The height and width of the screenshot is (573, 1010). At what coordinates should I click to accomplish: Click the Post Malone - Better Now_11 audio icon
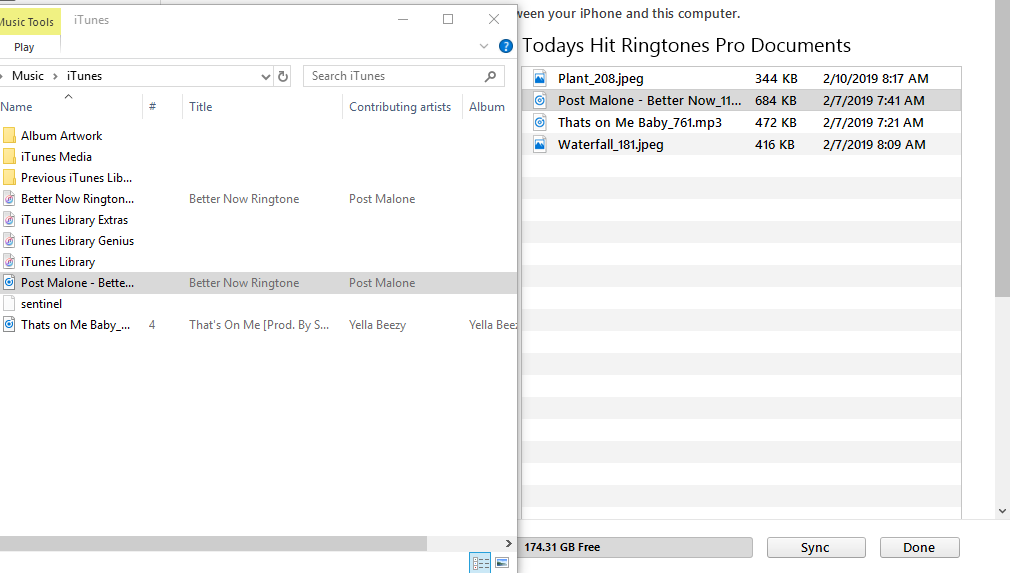[540, 100]
